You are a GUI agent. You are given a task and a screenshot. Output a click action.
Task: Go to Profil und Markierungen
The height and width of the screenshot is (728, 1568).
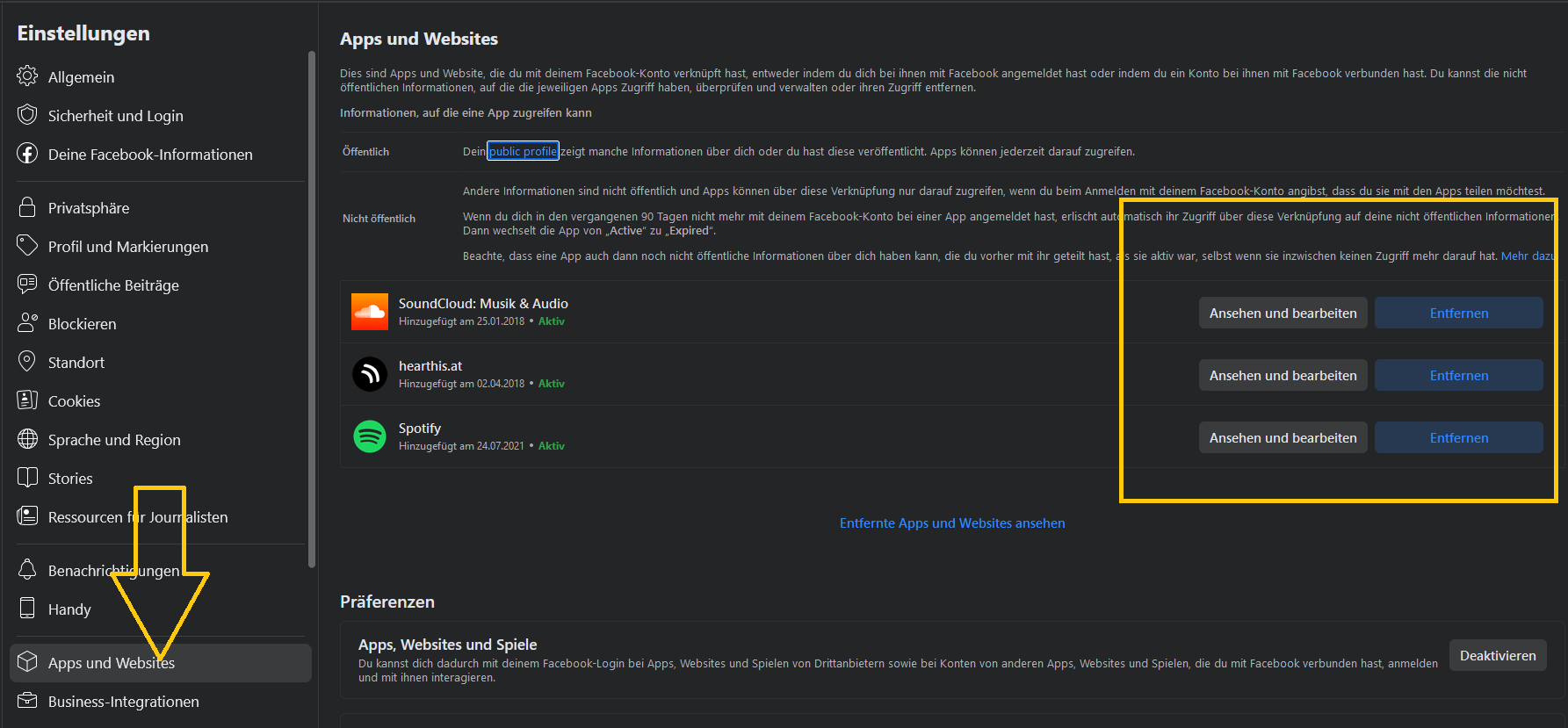tap(128, 247)
